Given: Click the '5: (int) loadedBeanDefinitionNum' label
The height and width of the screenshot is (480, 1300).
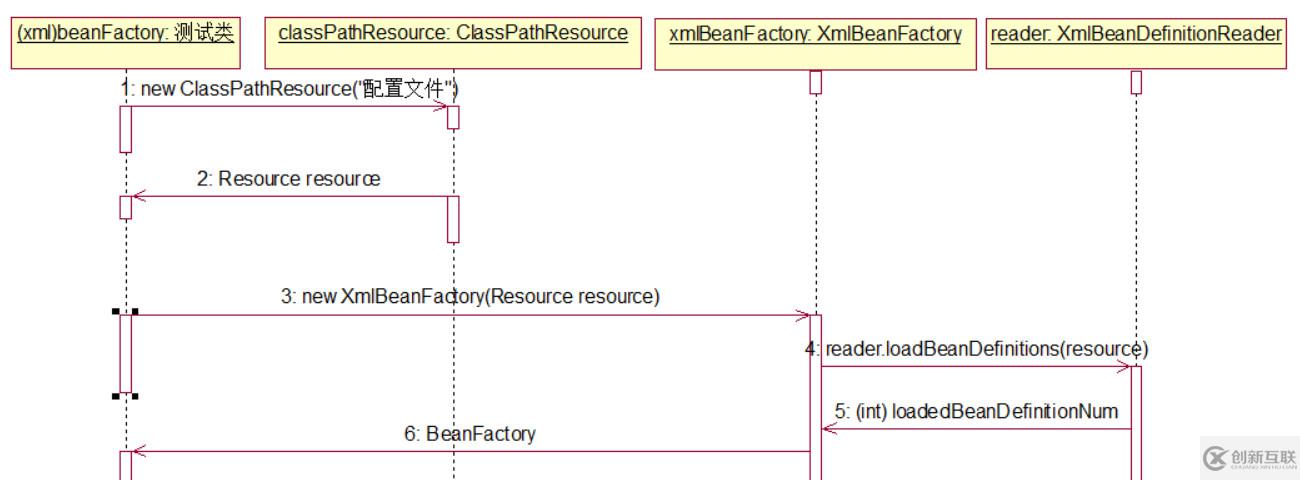Looking at the screenshot, I should point(976,411).
